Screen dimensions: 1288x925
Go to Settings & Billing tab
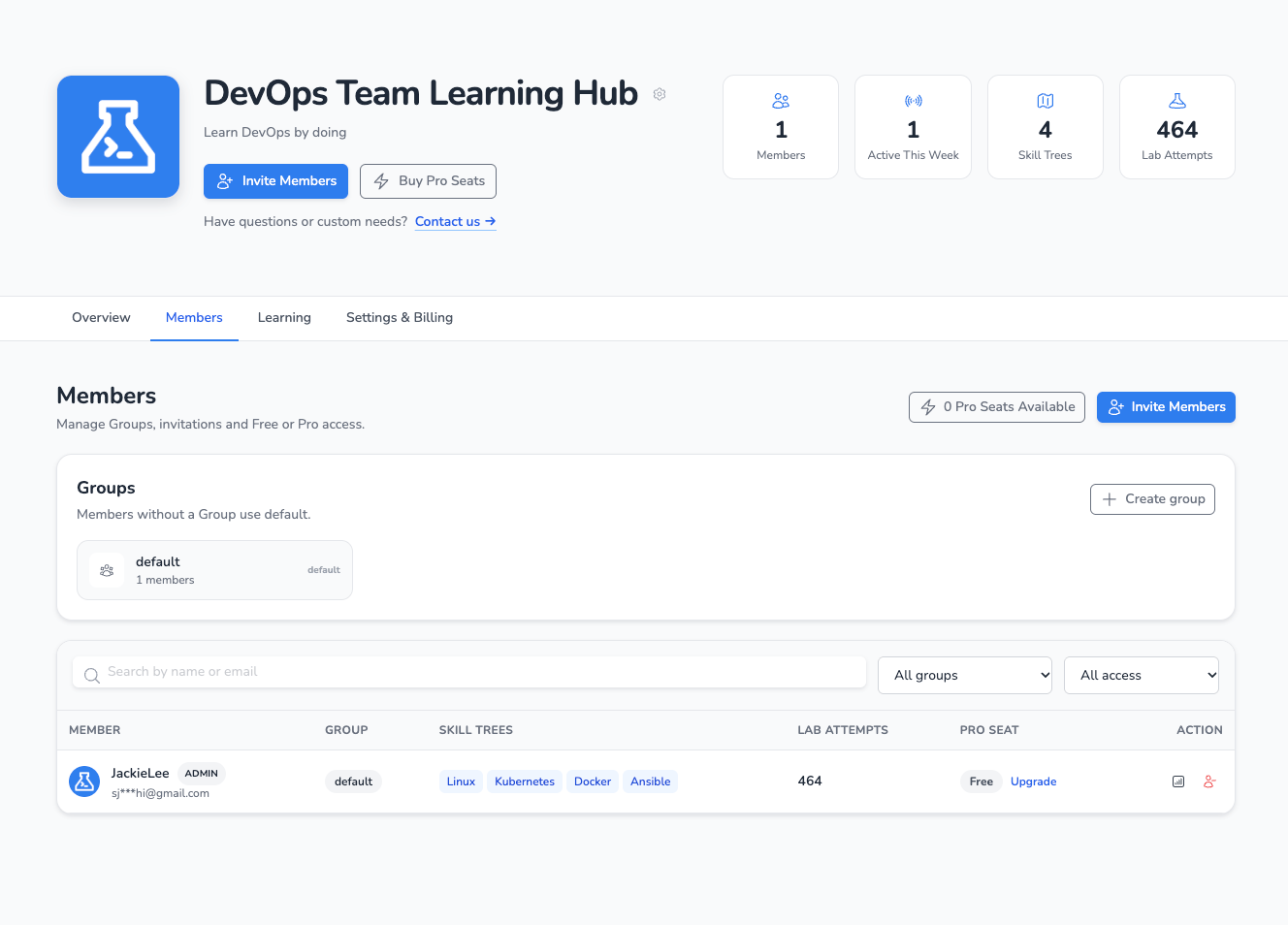tap(400, 318)
